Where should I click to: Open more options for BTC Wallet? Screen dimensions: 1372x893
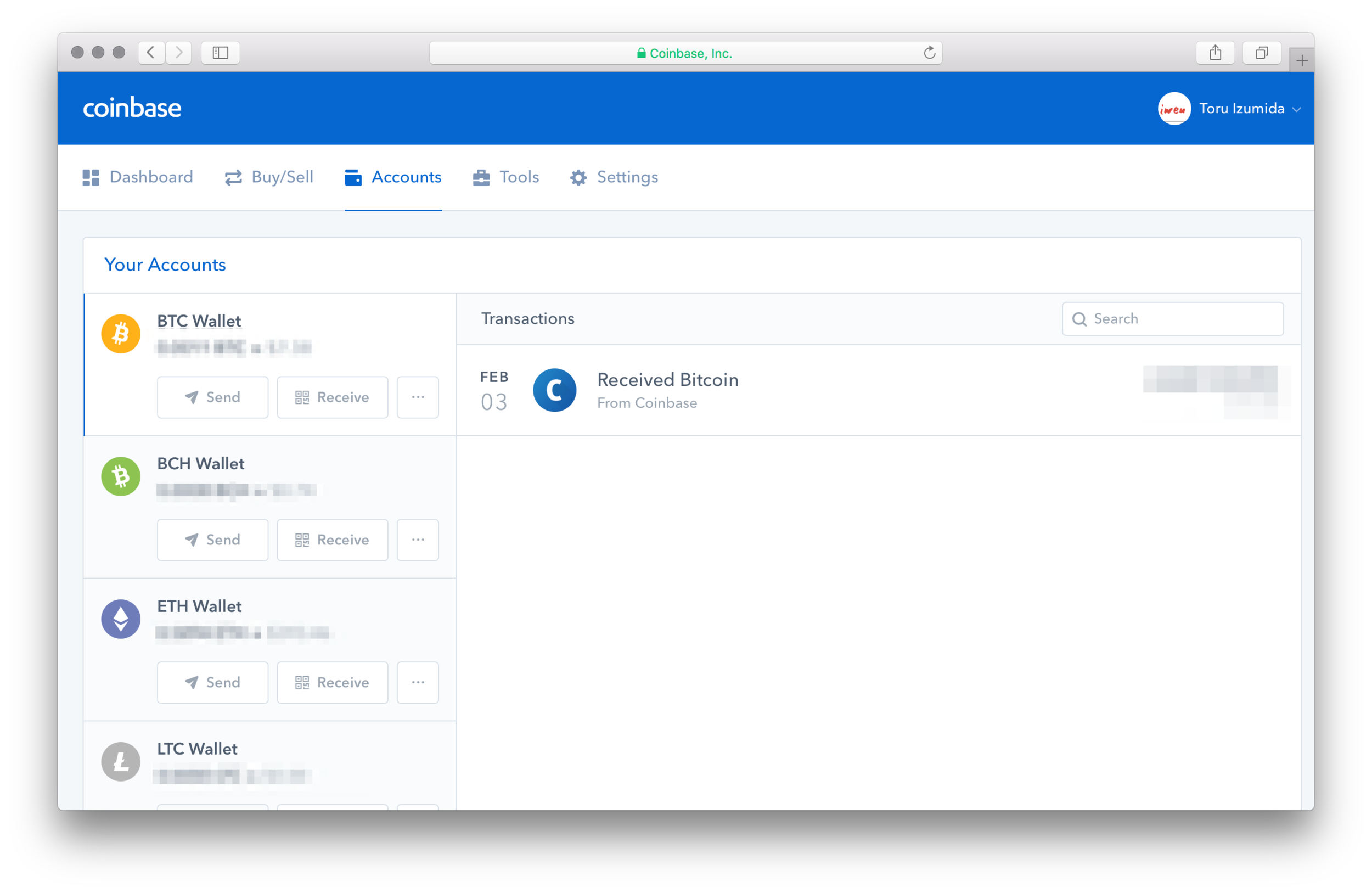point(418,397)
